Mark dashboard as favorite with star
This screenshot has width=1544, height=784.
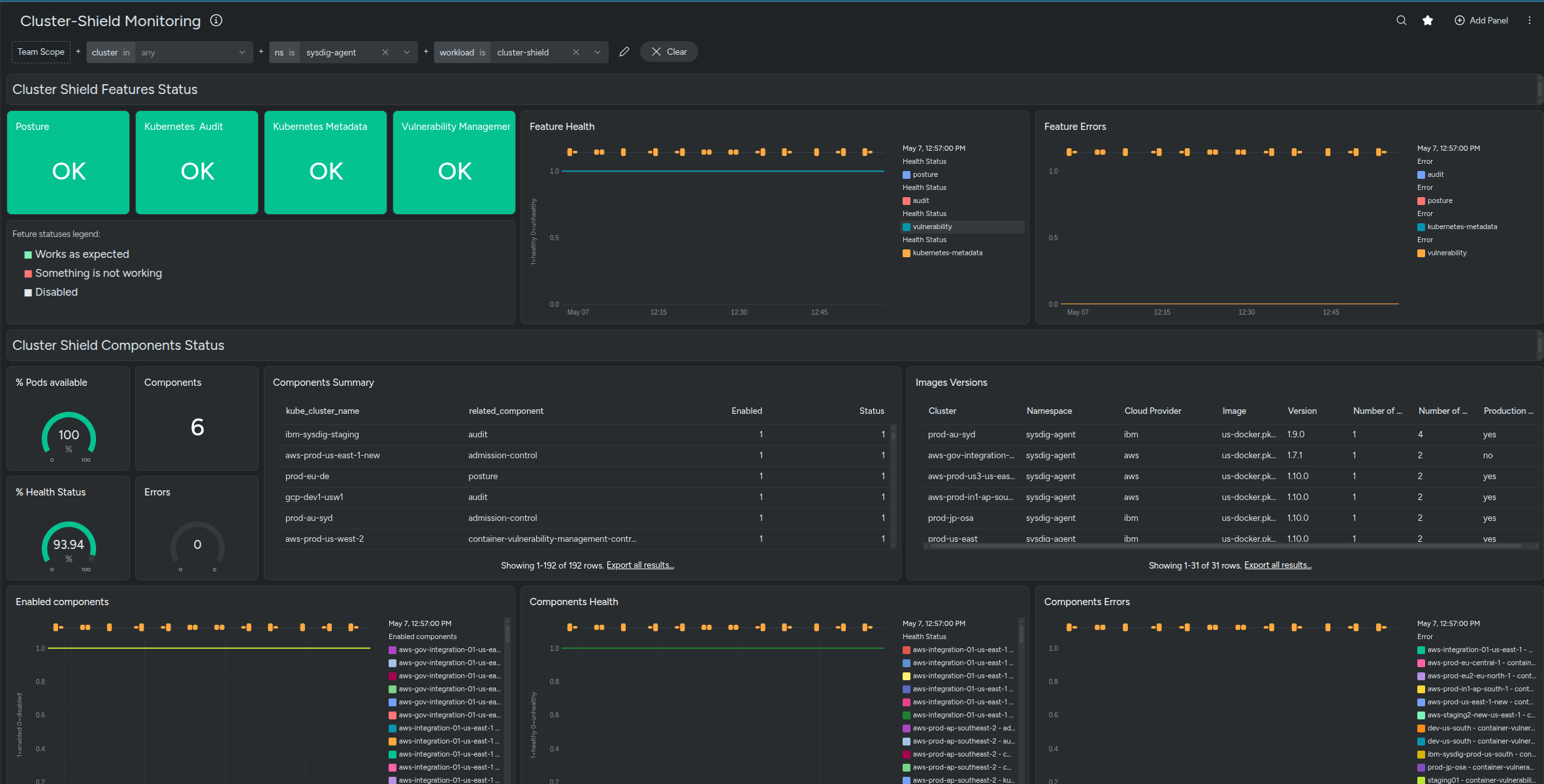(x=1428, y=20)
